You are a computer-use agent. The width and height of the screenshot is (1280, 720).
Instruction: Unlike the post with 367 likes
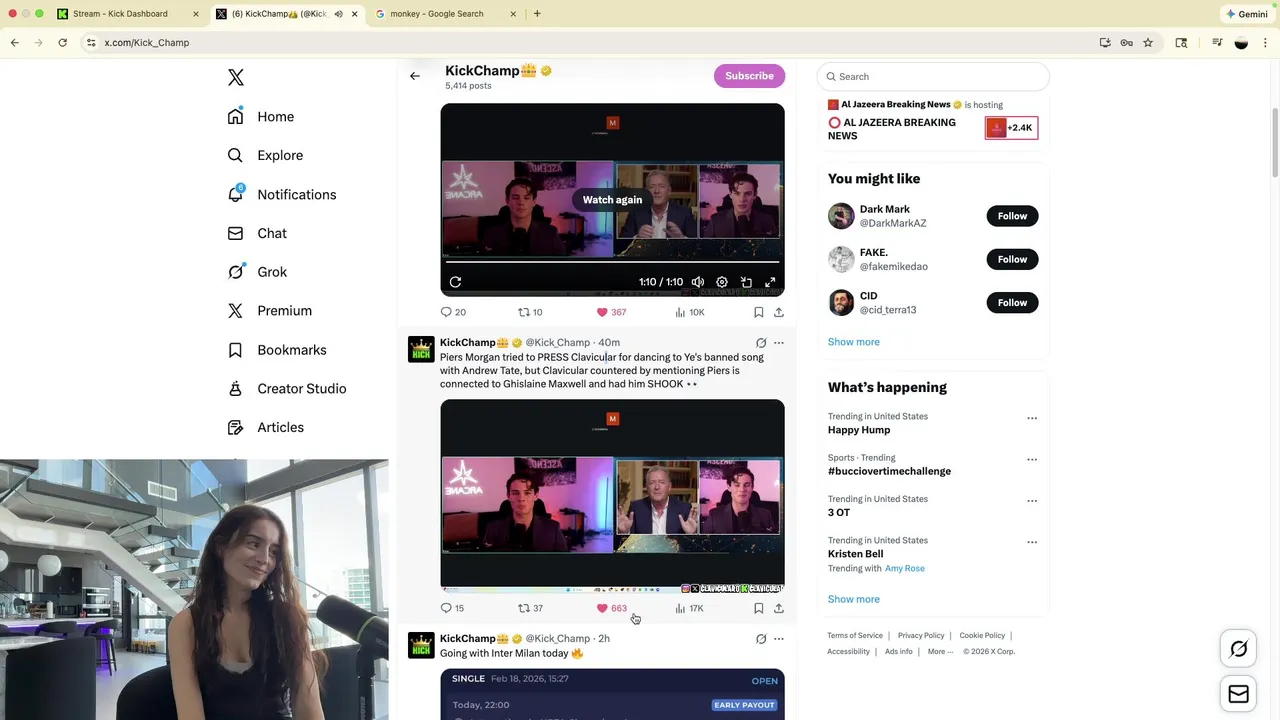click(611, 312)
